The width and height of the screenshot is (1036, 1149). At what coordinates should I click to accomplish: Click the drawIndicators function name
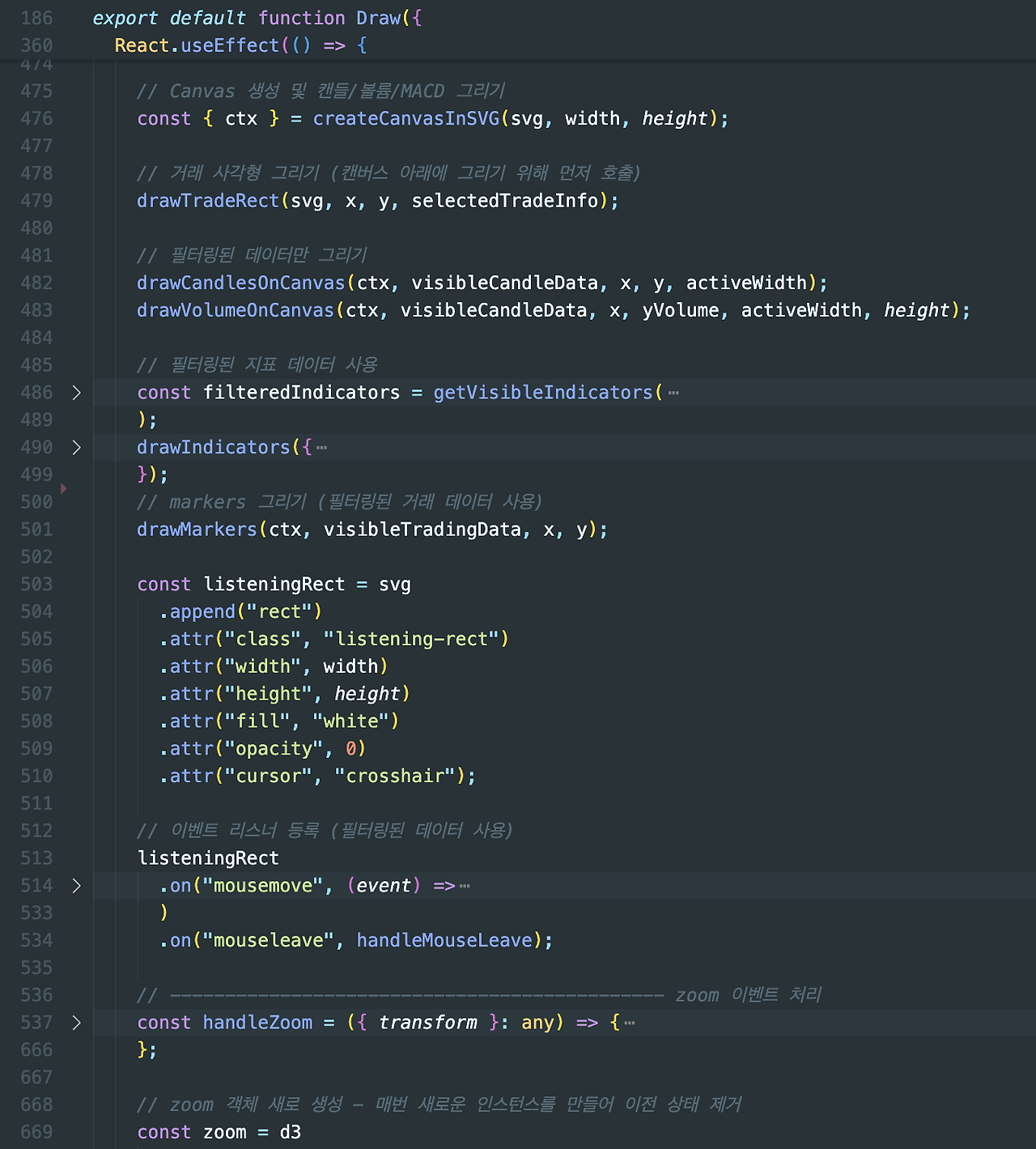coord(214,448)
